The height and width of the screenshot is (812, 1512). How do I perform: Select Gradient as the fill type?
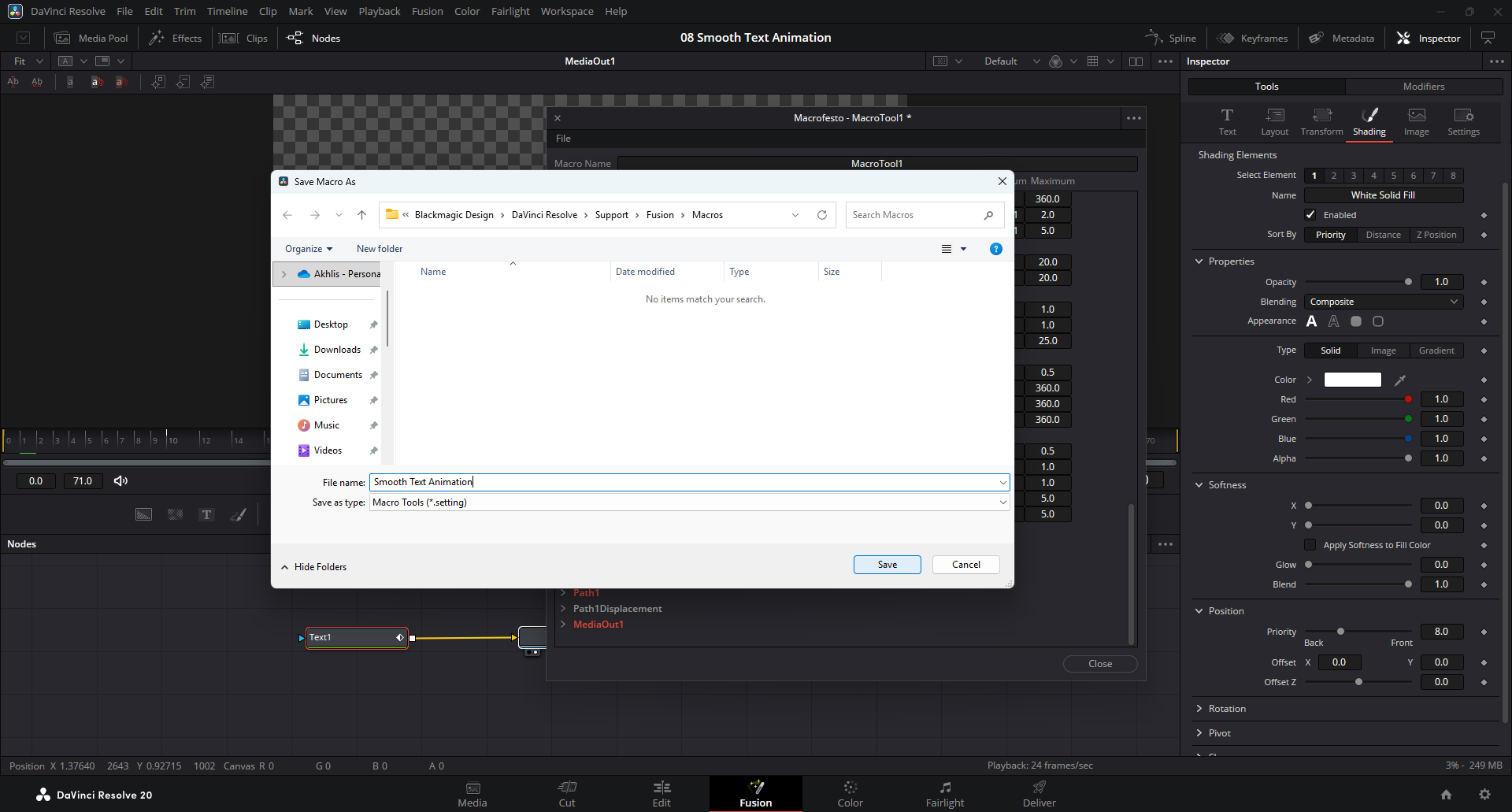point(1436,350)
